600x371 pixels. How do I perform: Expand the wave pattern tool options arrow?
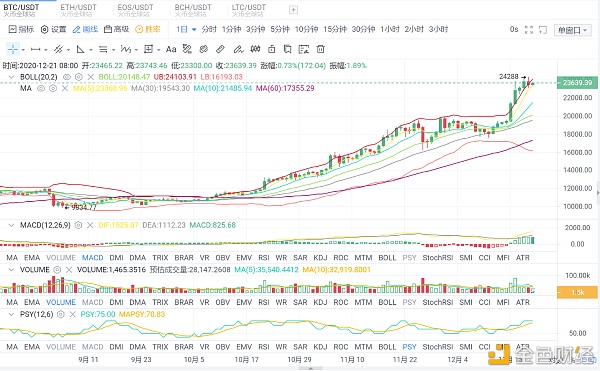click(x=136, y=50)
